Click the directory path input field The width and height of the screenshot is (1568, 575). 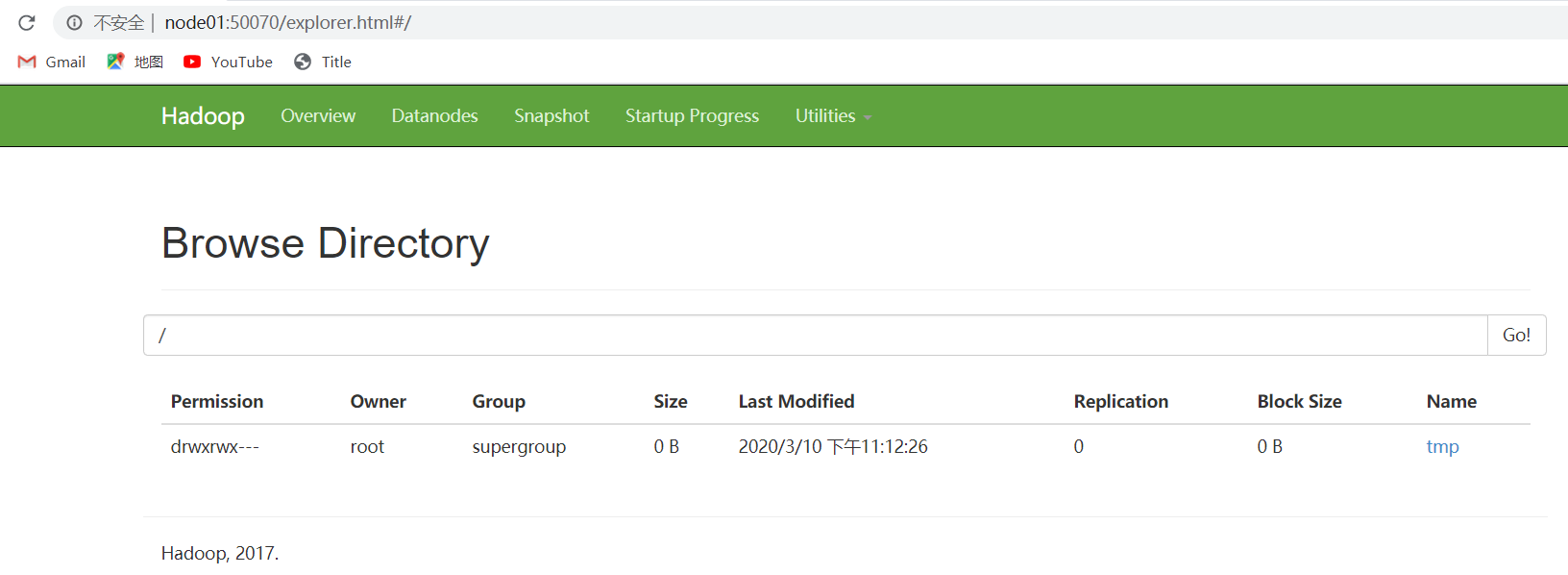tap(816, 335)
